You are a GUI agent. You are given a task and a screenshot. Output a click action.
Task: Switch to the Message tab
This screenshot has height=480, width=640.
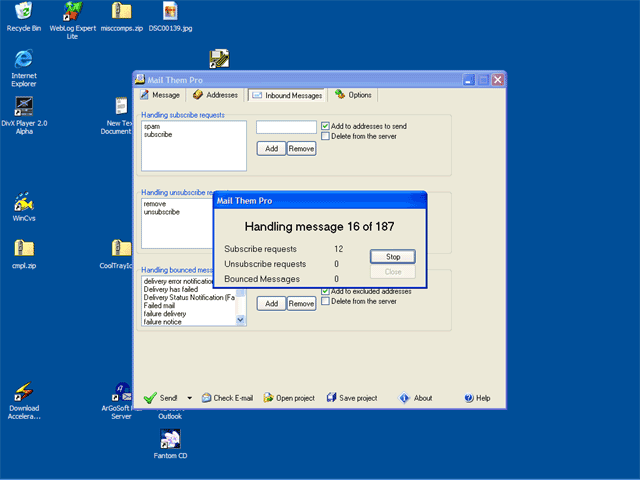click(160, 95)
